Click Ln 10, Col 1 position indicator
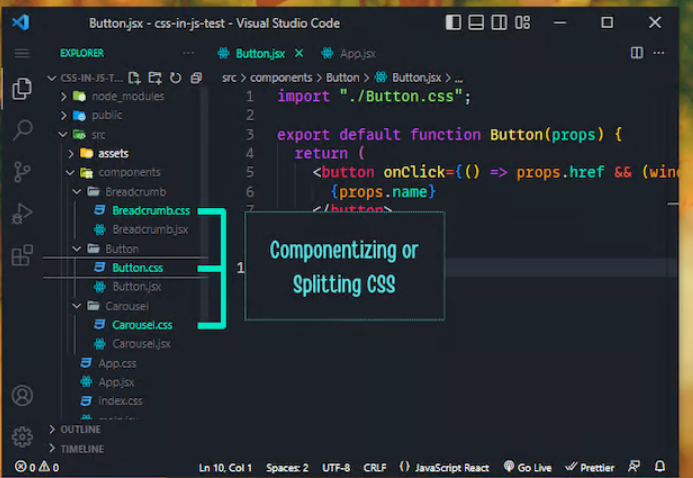This screenshot has width=693, height=478. pyautogui.click(x=225, y=467)
